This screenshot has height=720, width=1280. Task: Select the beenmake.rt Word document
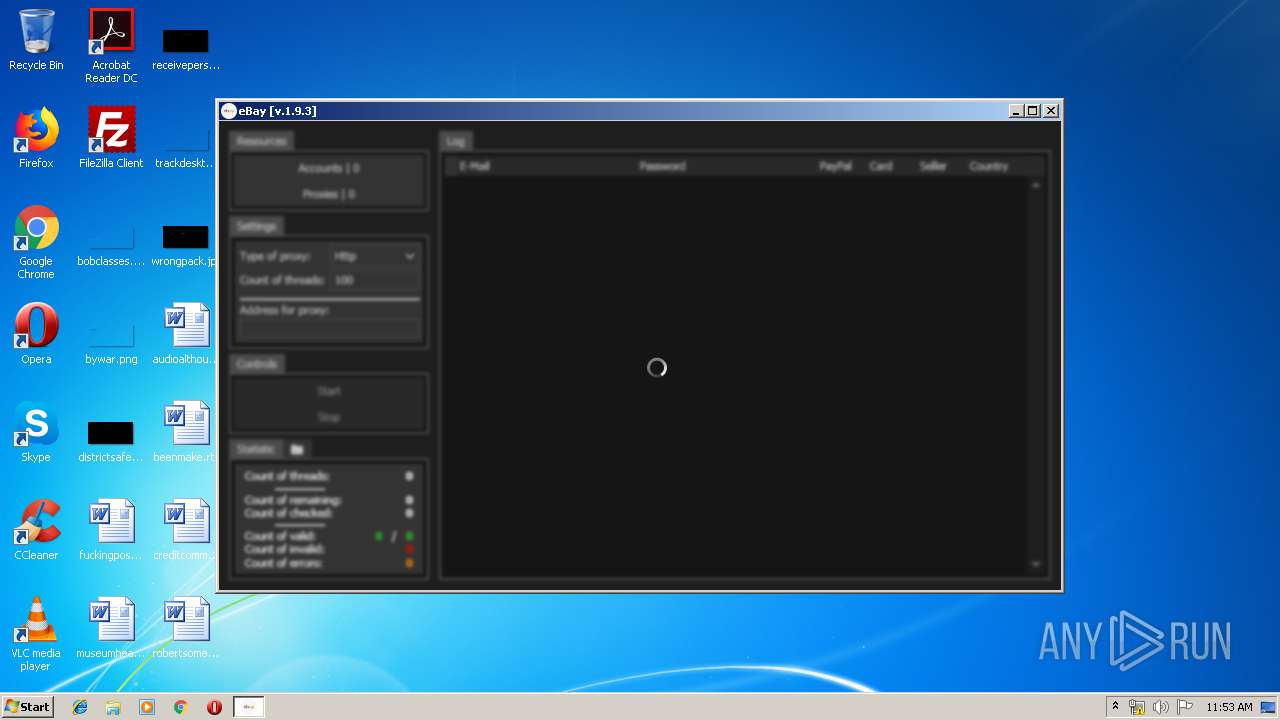click(x=186, y=432)
